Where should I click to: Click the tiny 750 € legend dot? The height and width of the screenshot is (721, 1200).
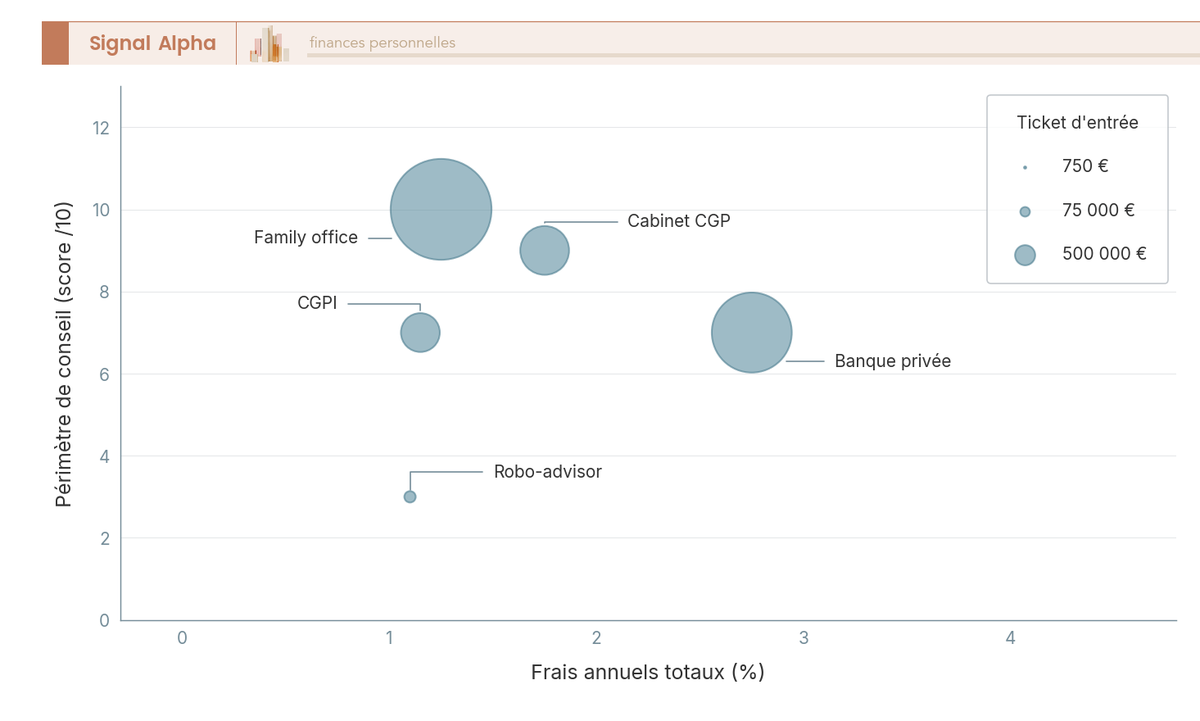1025,167
